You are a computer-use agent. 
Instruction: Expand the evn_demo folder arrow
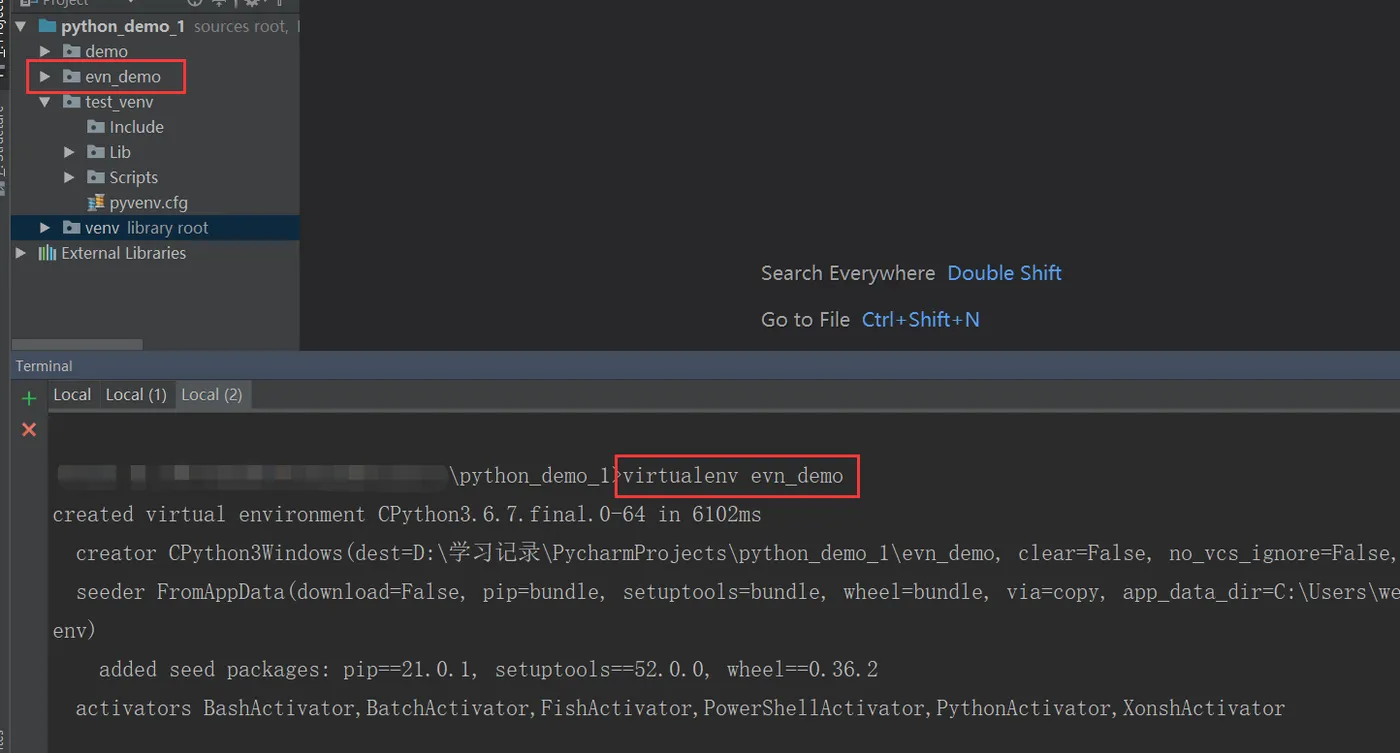pyautogui.click(x=45, y=76)
